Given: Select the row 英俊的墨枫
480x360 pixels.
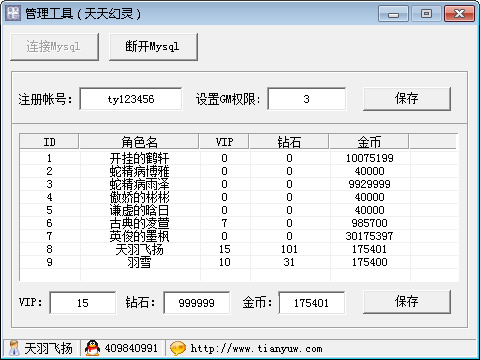Looking at the screenshot, I should [x=239, y=236].
